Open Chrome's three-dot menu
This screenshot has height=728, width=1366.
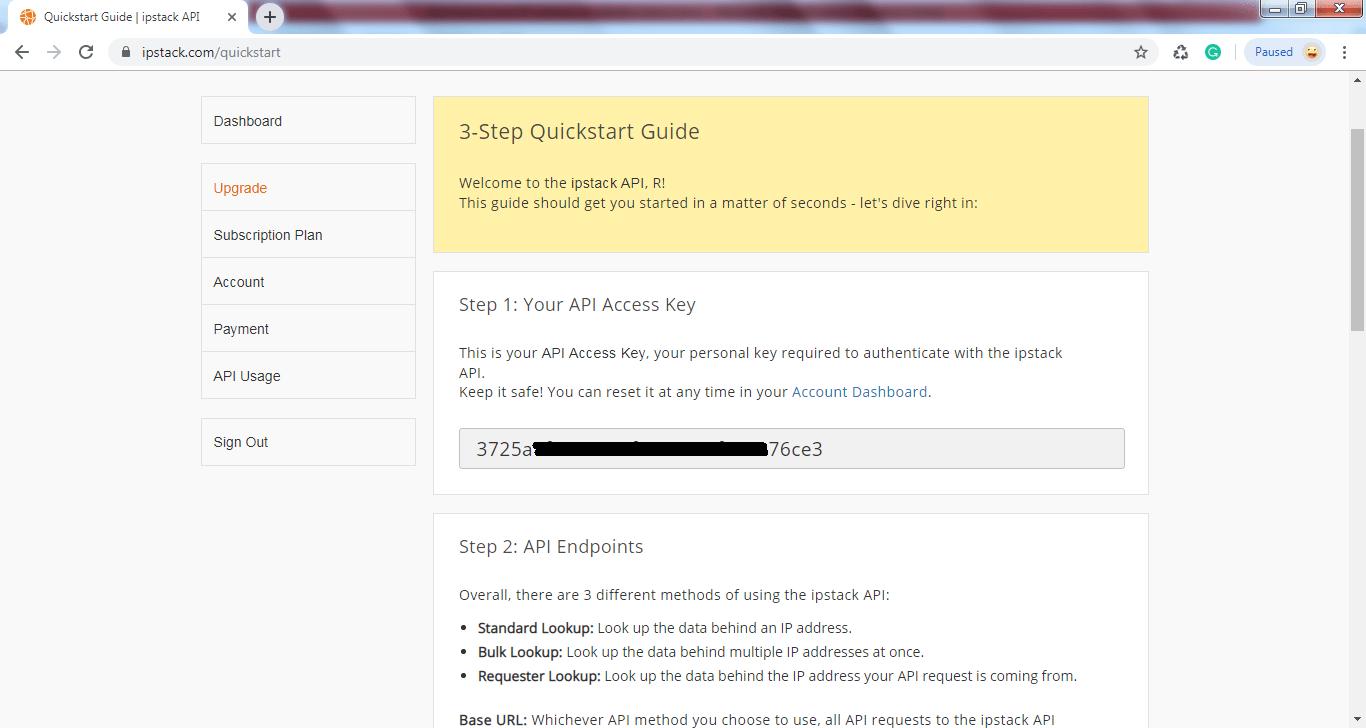click(x=1345, y=52)
